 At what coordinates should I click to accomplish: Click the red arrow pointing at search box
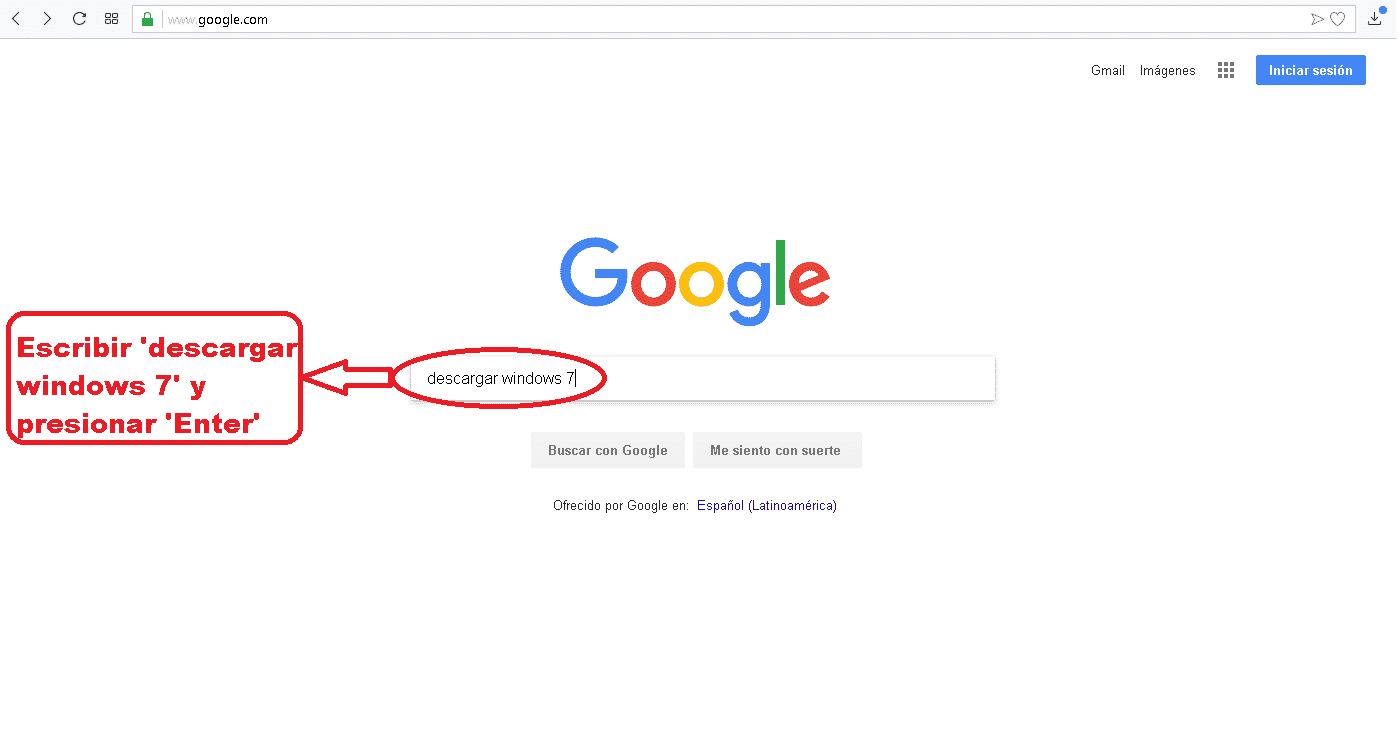347,376
